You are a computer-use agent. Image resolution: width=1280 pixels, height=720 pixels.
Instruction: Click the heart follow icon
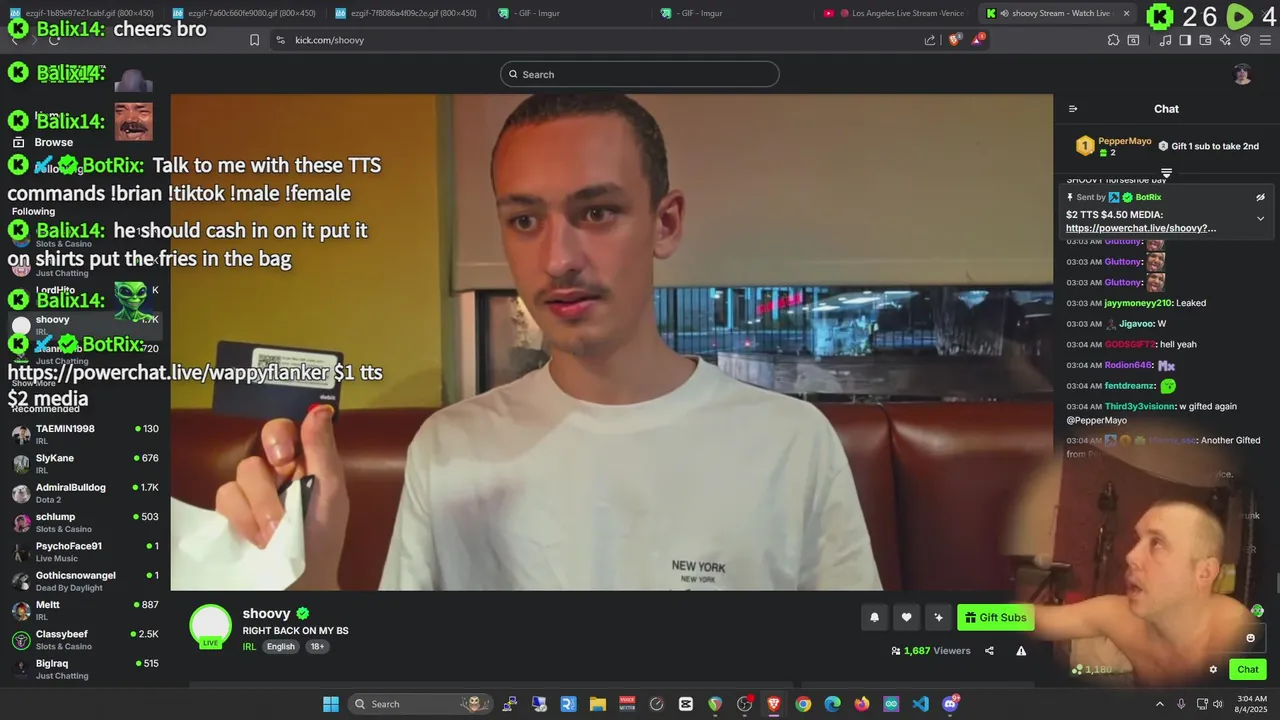pos(906,618)
